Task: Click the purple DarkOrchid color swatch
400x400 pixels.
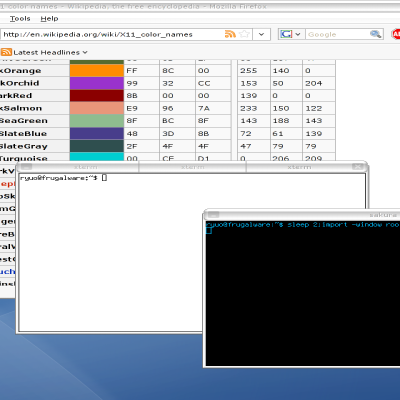Action: click(97, 83)
